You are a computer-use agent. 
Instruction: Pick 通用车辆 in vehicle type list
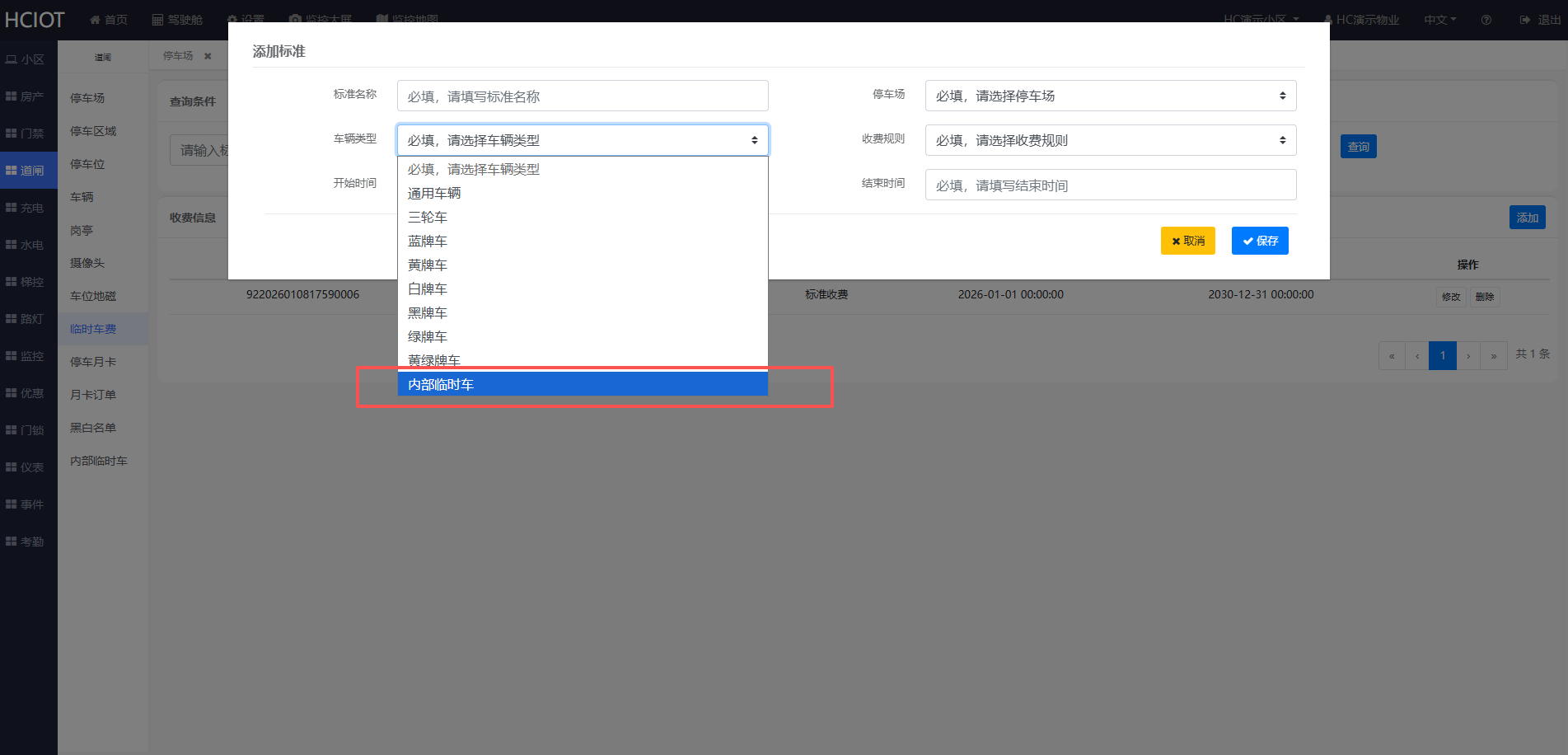pos(434,193)
